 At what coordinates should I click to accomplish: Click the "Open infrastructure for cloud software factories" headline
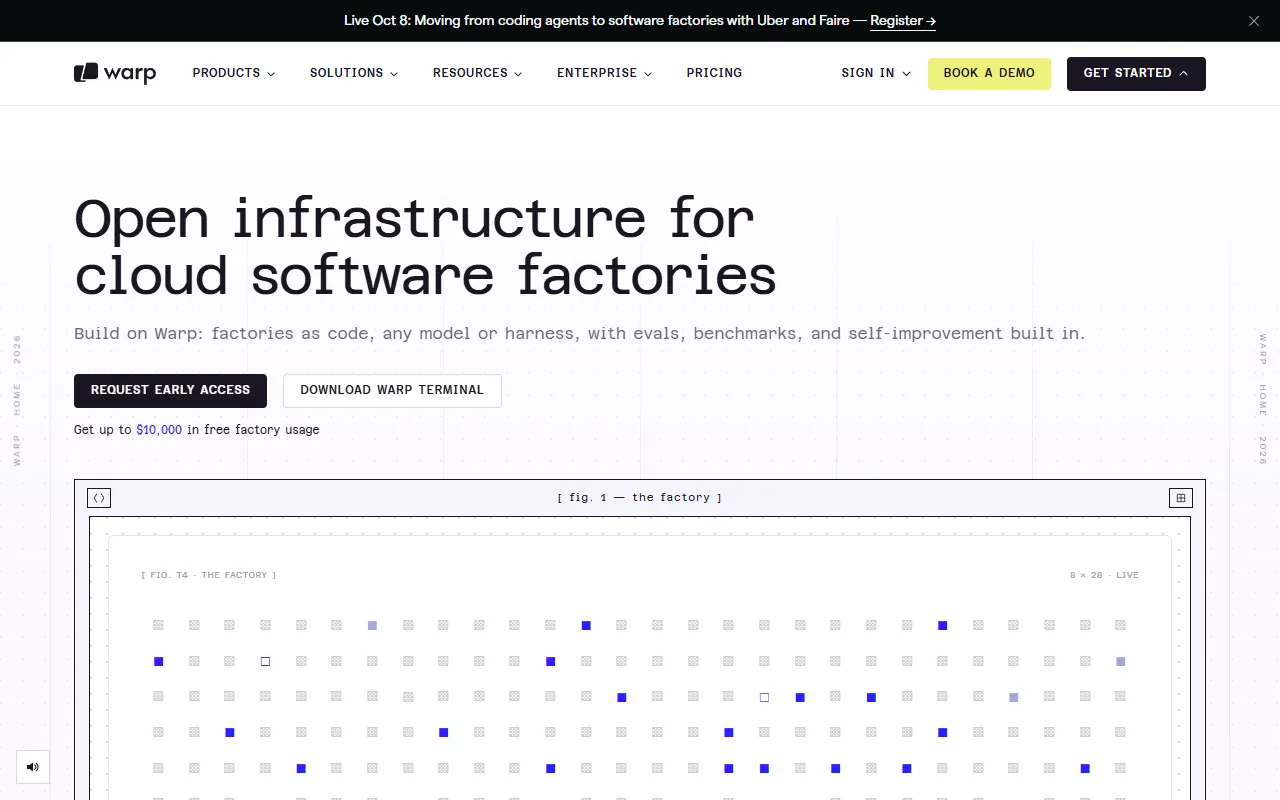coord(425,247)
